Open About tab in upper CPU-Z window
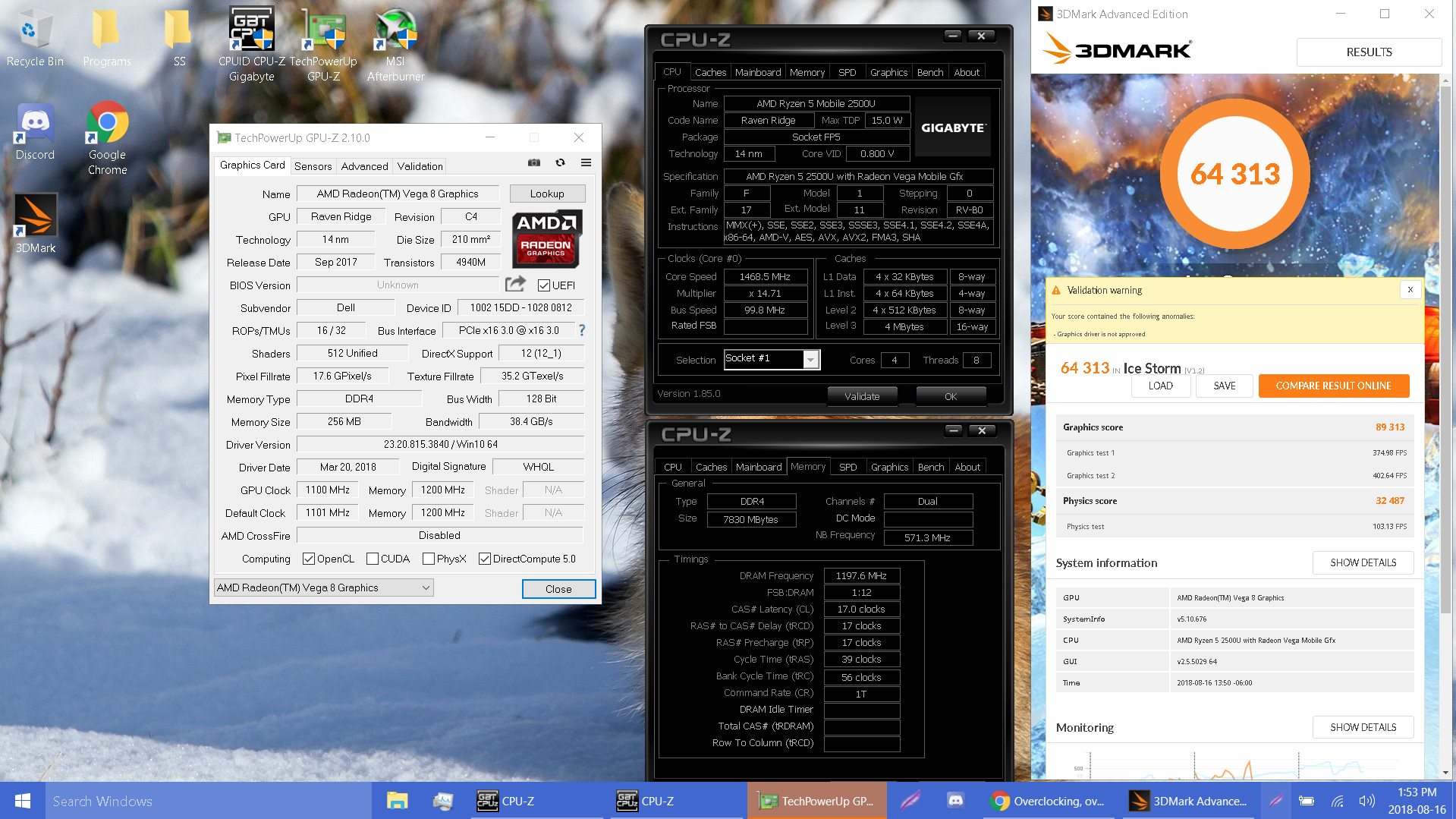This screenshot has width=1456, height=819. pos(966,72)
